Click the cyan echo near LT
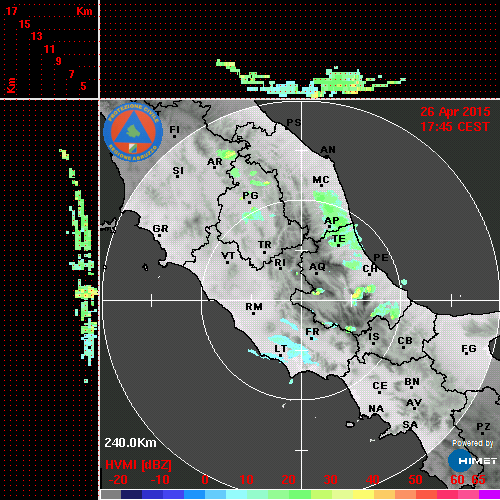The height and width of the screenshot is (500, 500). pyautogui.click(x=289, y=347)
